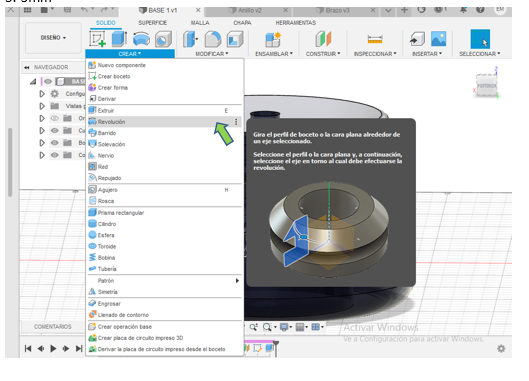Screen dimensions: 529x381
Task: Open the grid settings icon in navigation bar
Action: [x=299, y=327]
